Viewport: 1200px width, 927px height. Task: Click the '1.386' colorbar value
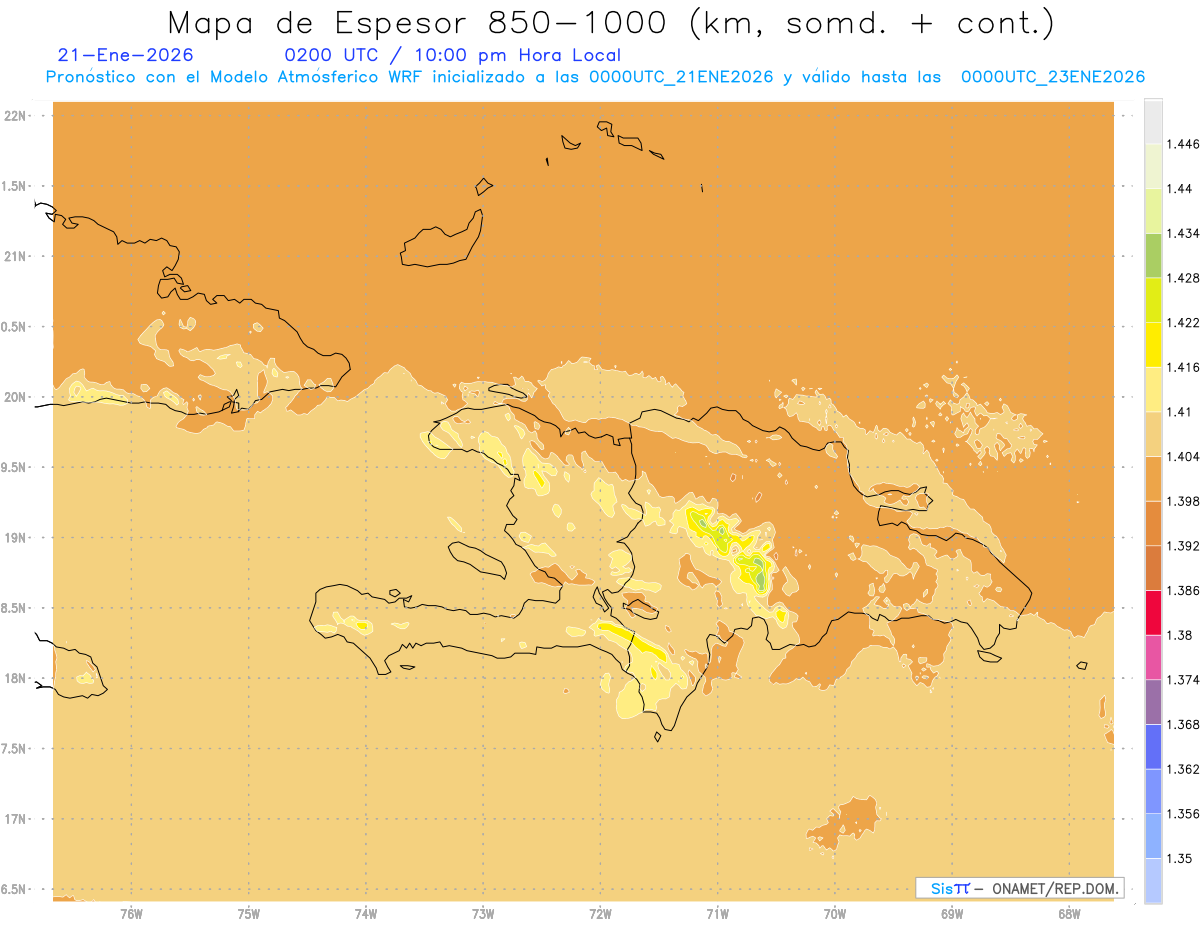1183,590
